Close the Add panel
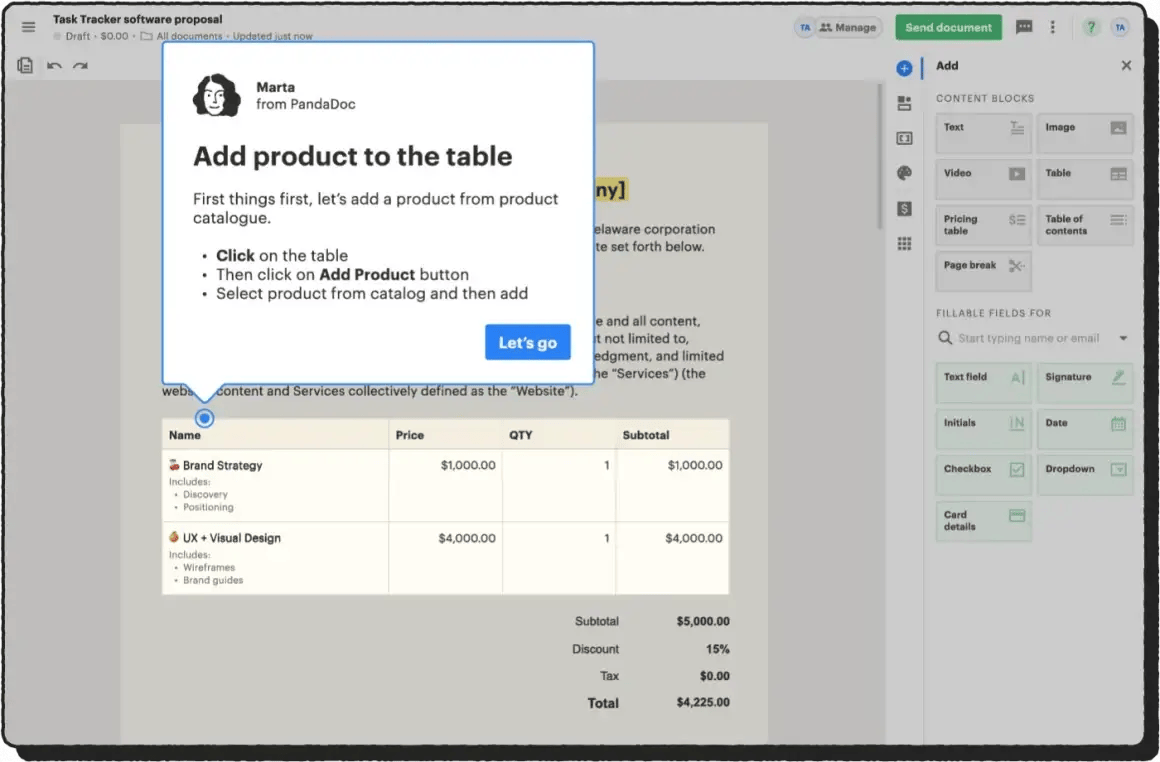 (x=1126, y=66)
